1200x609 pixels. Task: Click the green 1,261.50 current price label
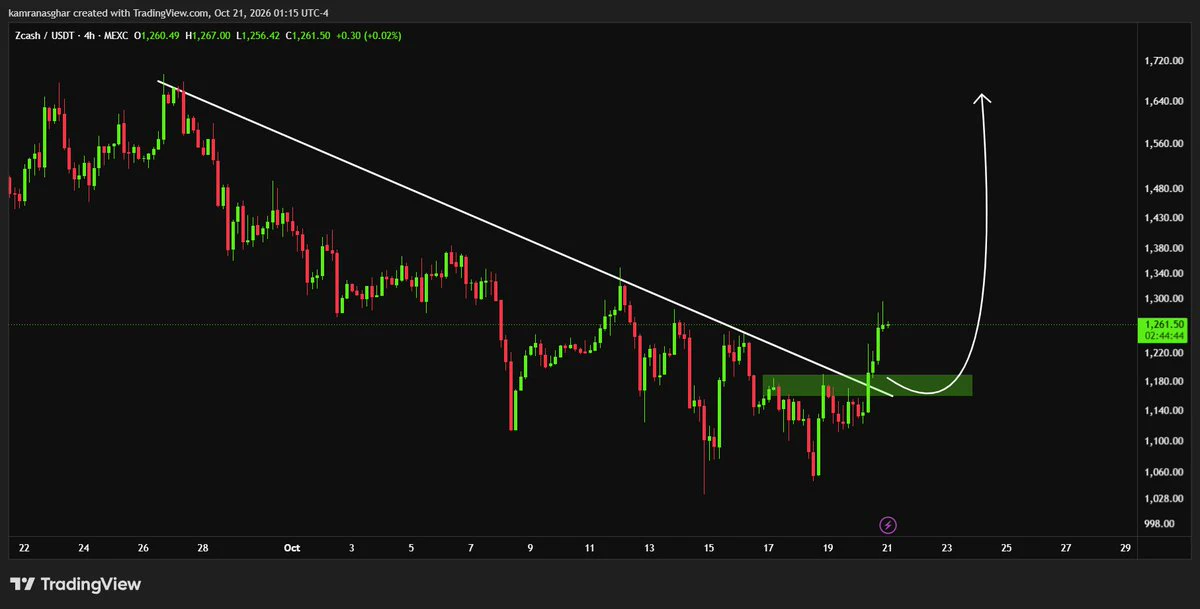tap(1165, 324)
